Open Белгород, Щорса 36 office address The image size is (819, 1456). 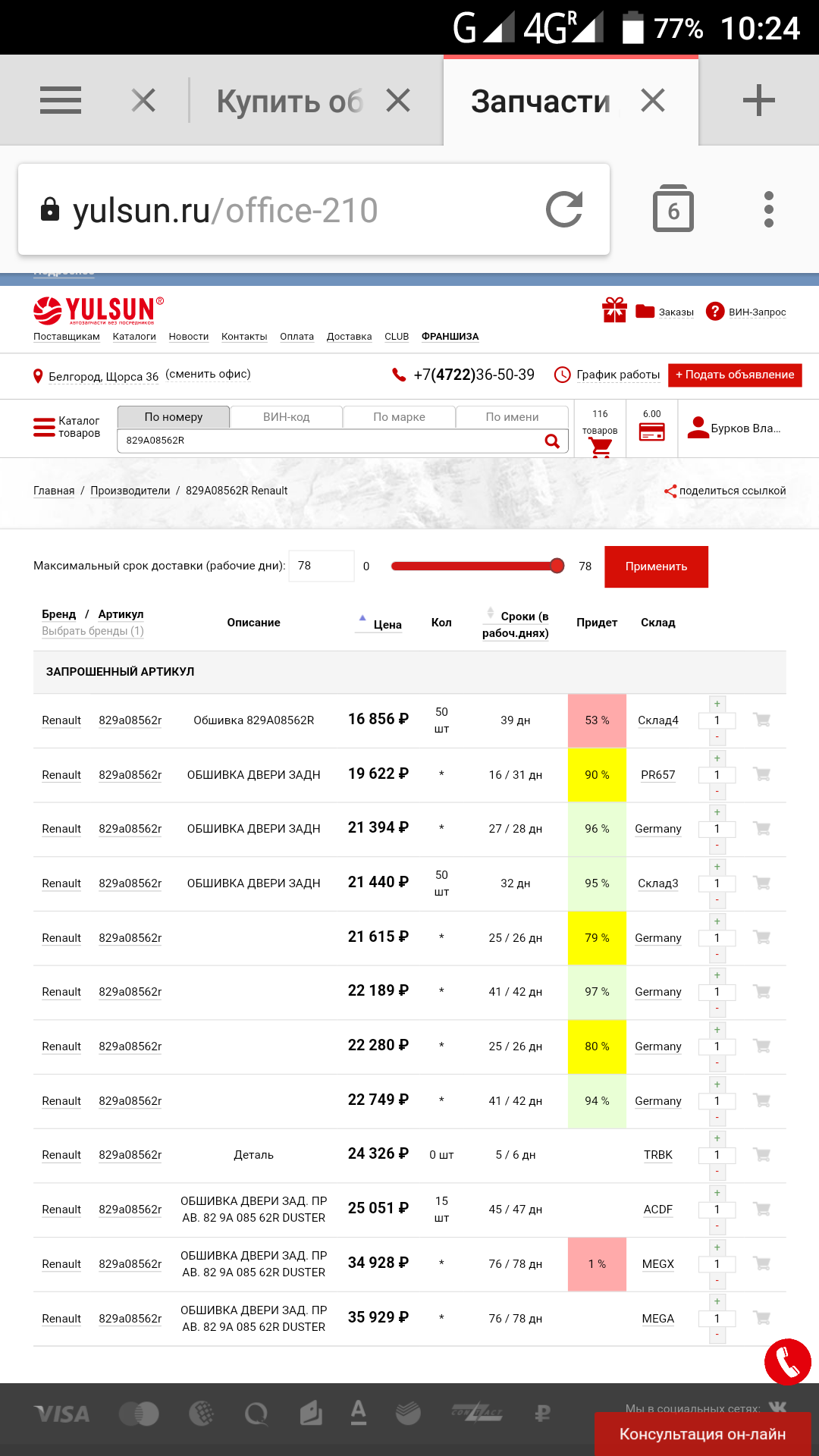[96, 376]
